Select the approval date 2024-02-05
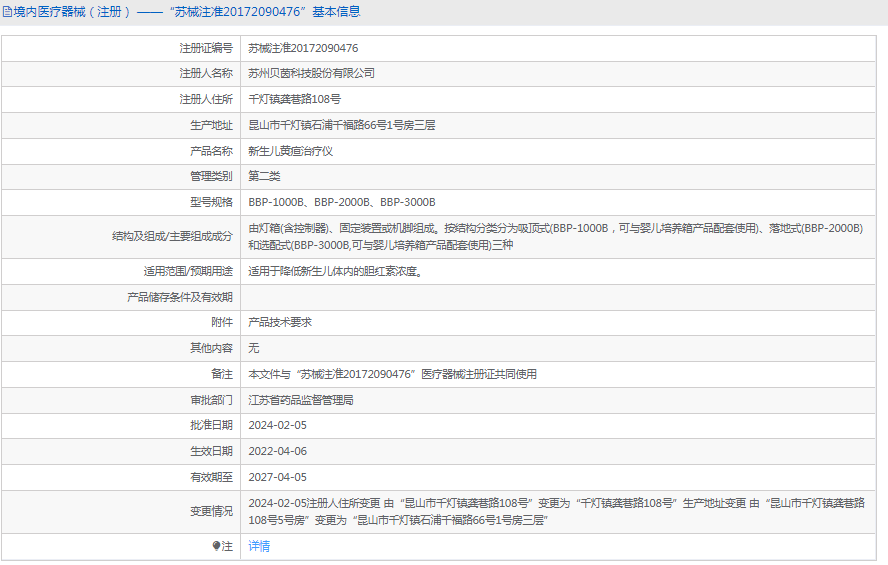888x565 pixels. coord(278,426)
